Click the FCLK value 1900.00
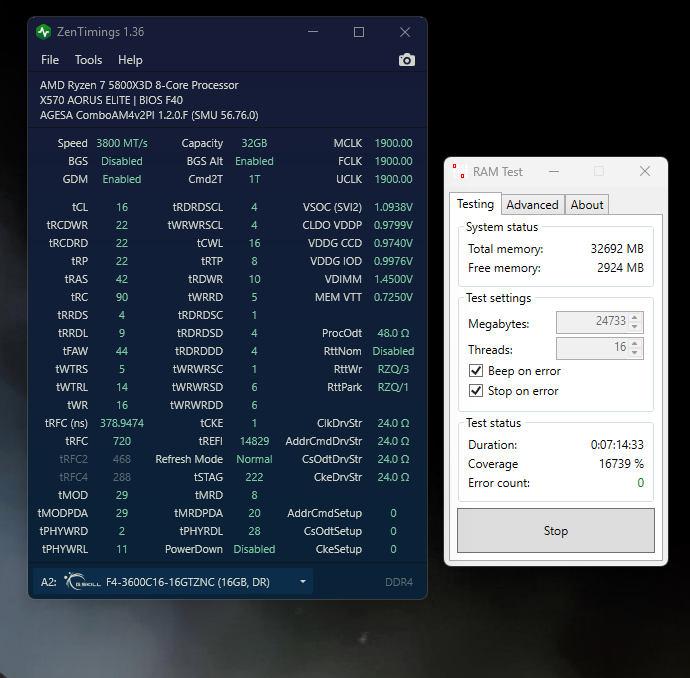 pos(393,161)
